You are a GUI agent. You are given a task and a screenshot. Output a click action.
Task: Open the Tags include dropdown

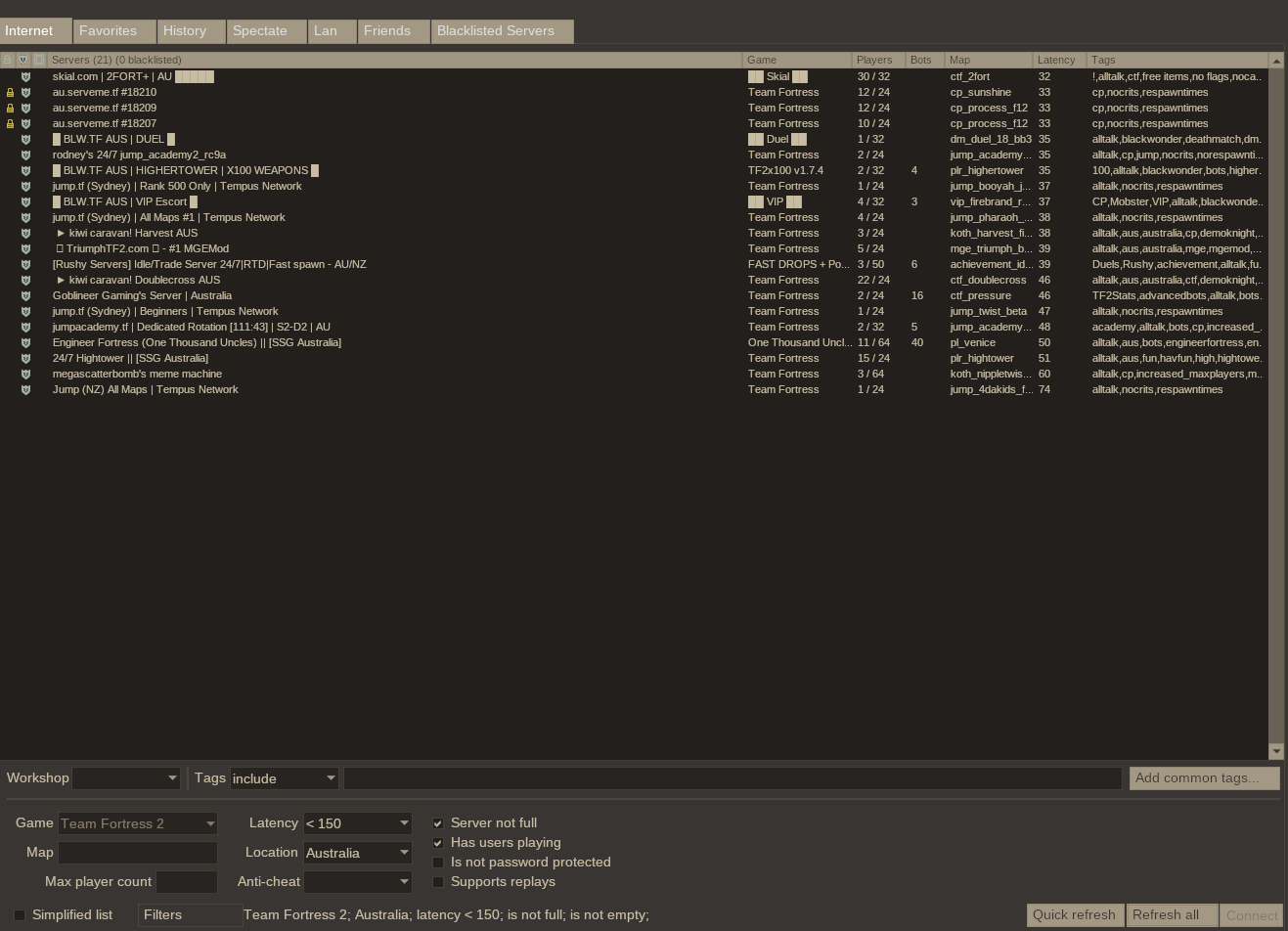285,778
